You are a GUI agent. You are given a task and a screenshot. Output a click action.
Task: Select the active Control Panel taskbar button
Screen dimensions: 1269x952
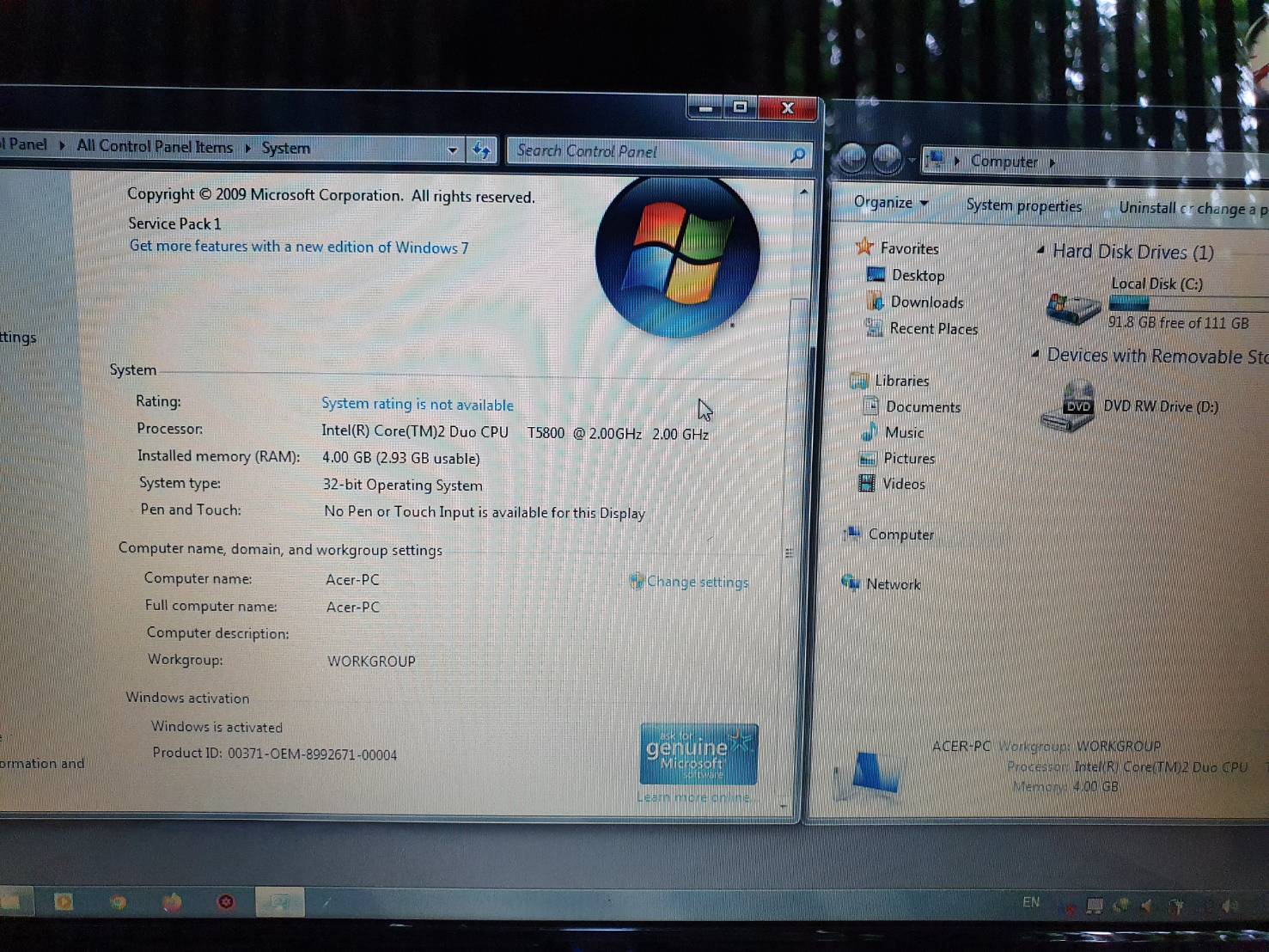pos(281,901)
